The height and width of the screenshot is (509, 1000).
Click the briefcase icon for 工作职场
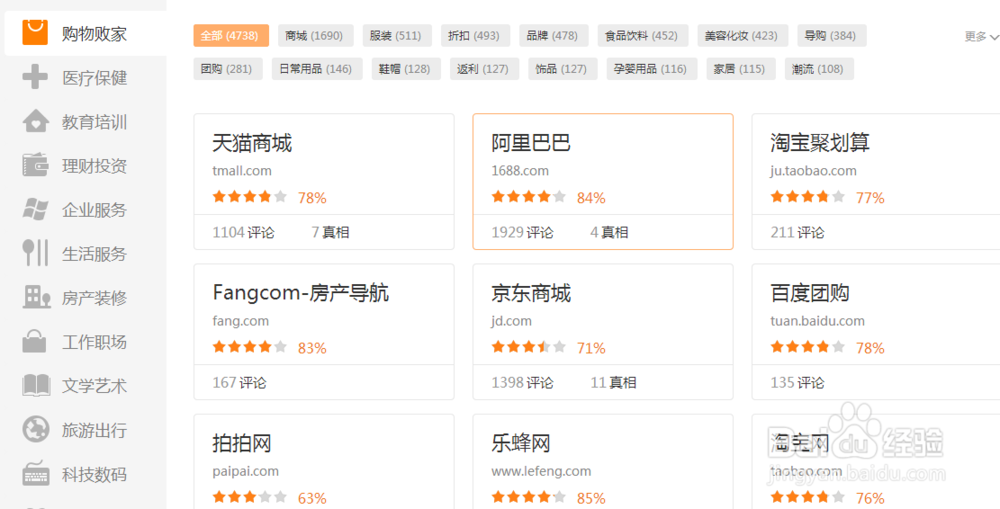coord(34,341)
